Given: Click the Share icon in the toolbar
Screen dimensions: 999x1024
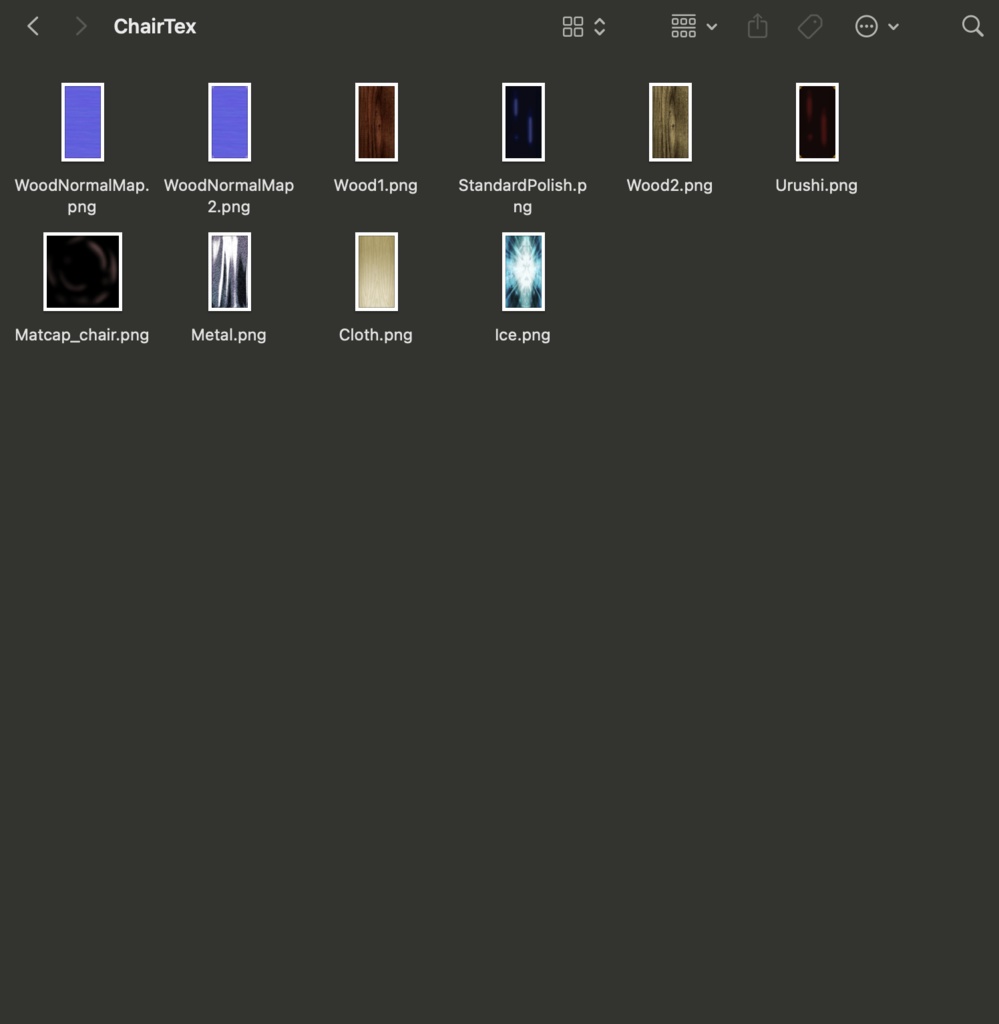Looking at the screenshot, I should pyautogui.click(x=757, y=26).
